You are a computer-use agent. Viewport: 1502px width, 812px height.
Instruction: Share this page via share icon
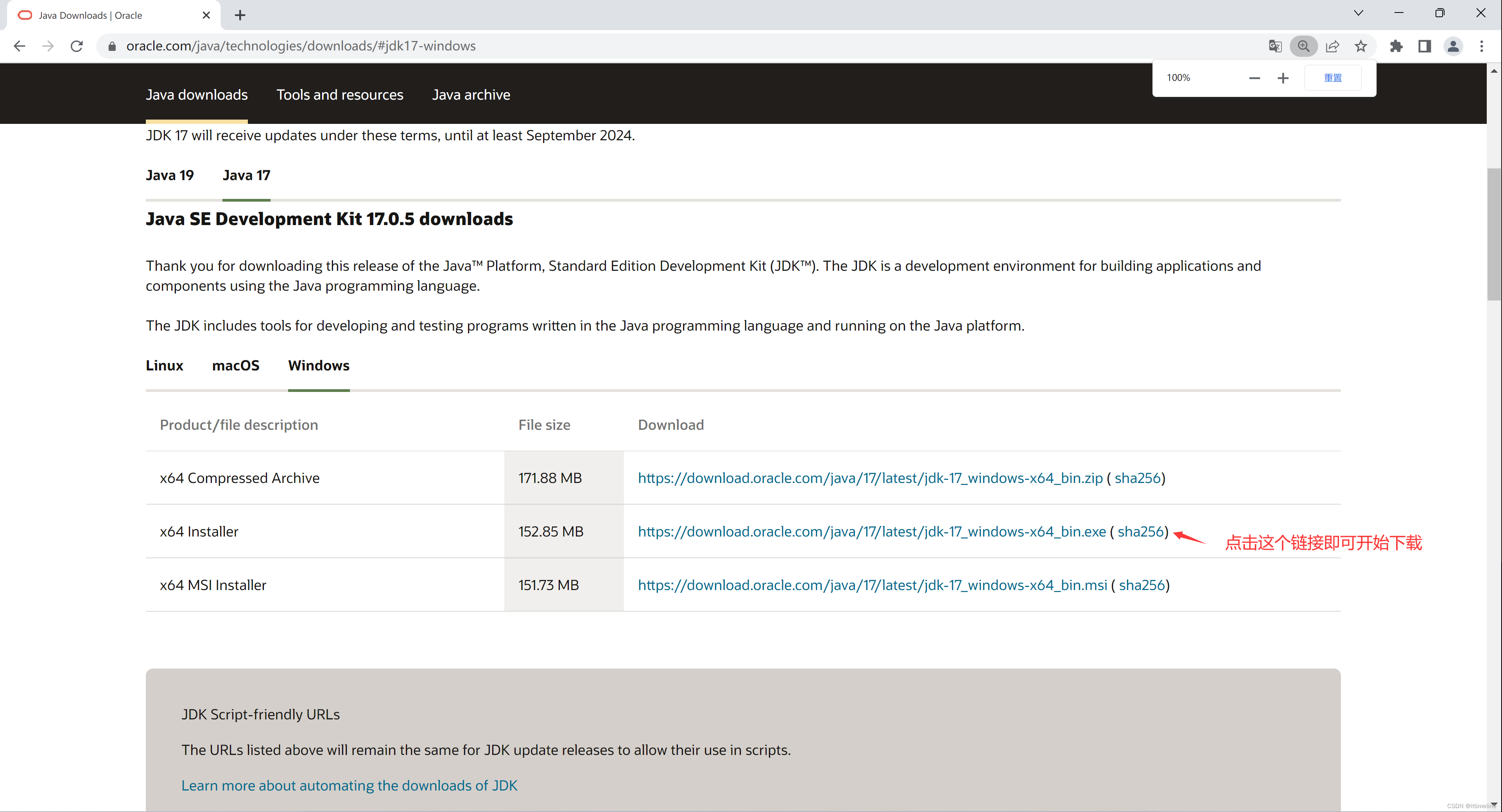1332,46
